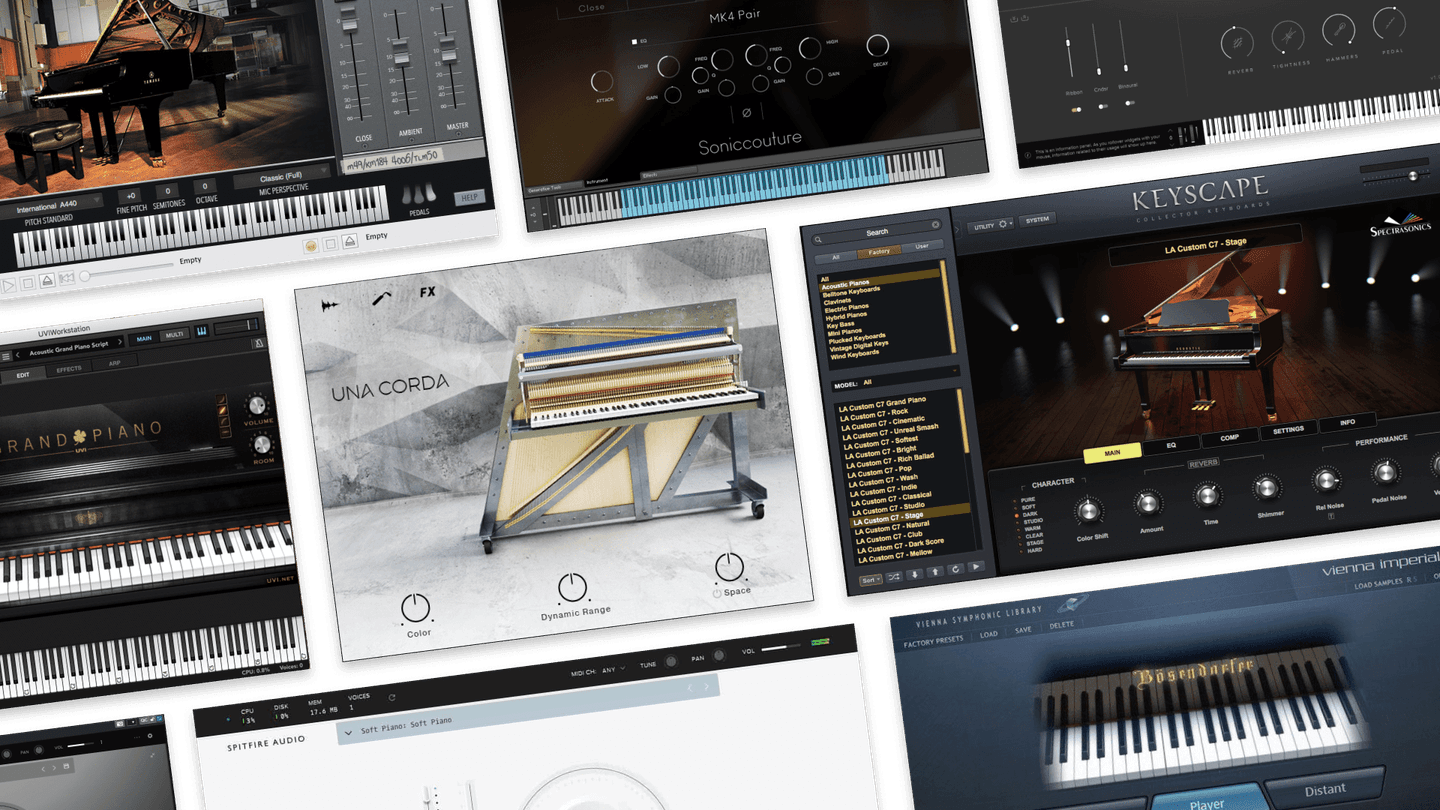Click the down arrow icon in Keyscape browser
Viewport: 1440px width, 810px height.
[x=915, y=574]
